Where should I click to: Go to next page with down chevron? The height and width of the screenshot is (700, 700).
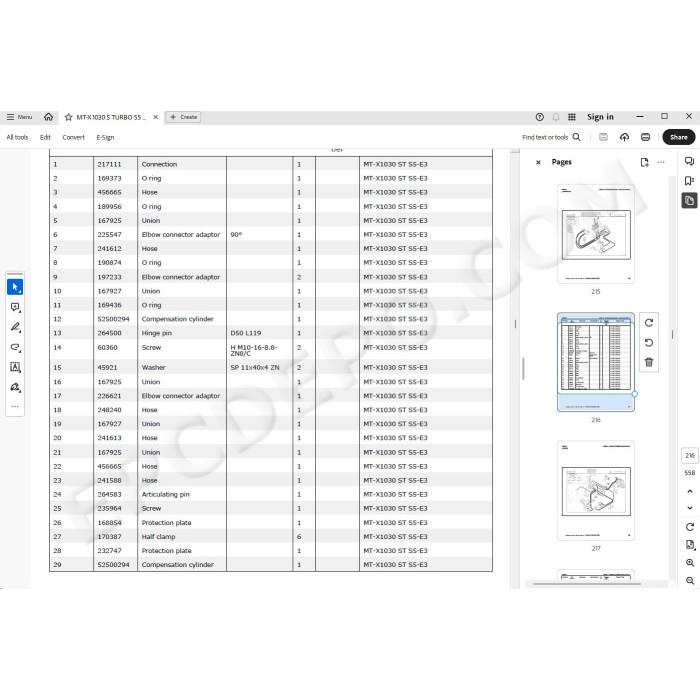690,508
